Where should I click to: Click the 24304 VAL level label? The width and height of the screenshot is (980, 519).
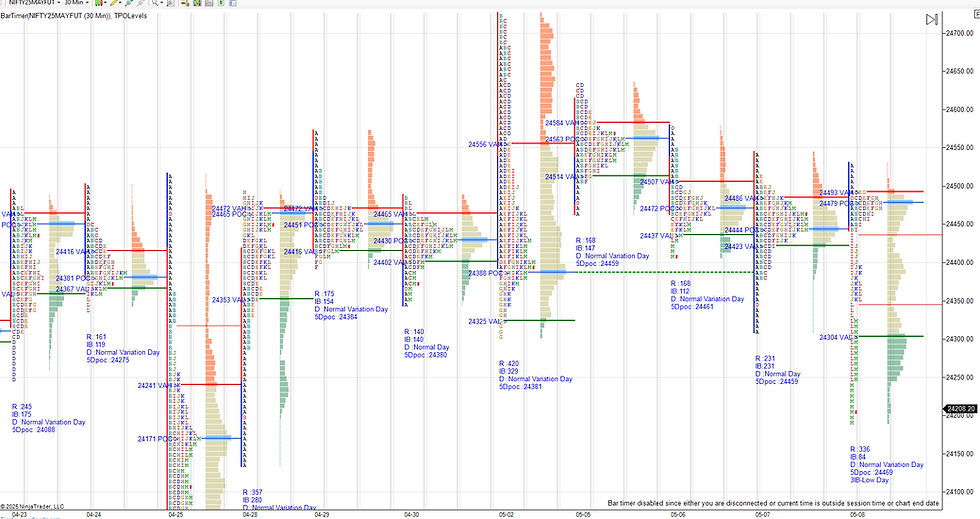pos(836,337)
